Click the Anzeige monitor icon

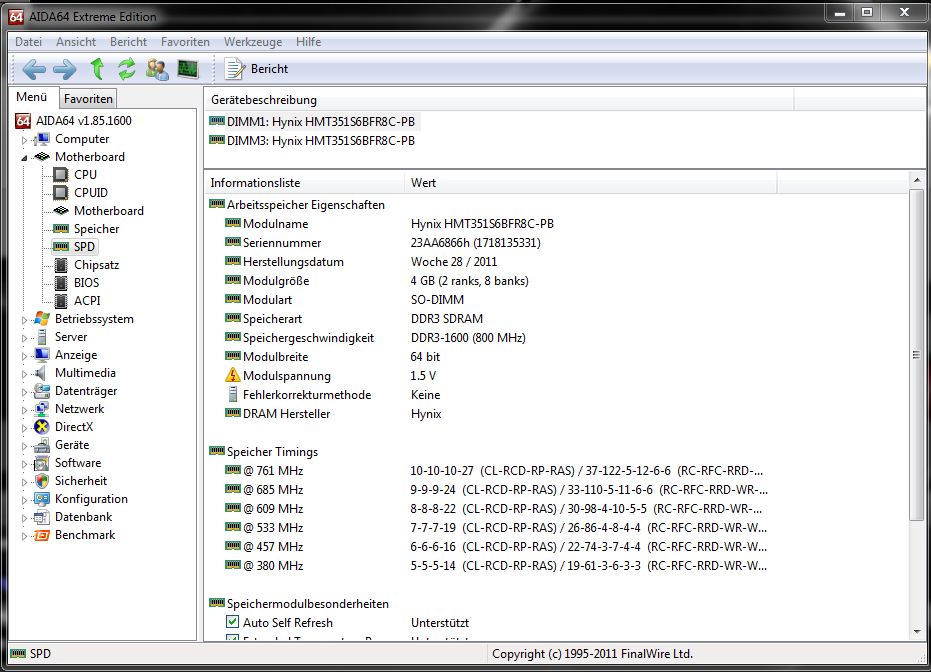pyautogui.click(x=42, y=354)
